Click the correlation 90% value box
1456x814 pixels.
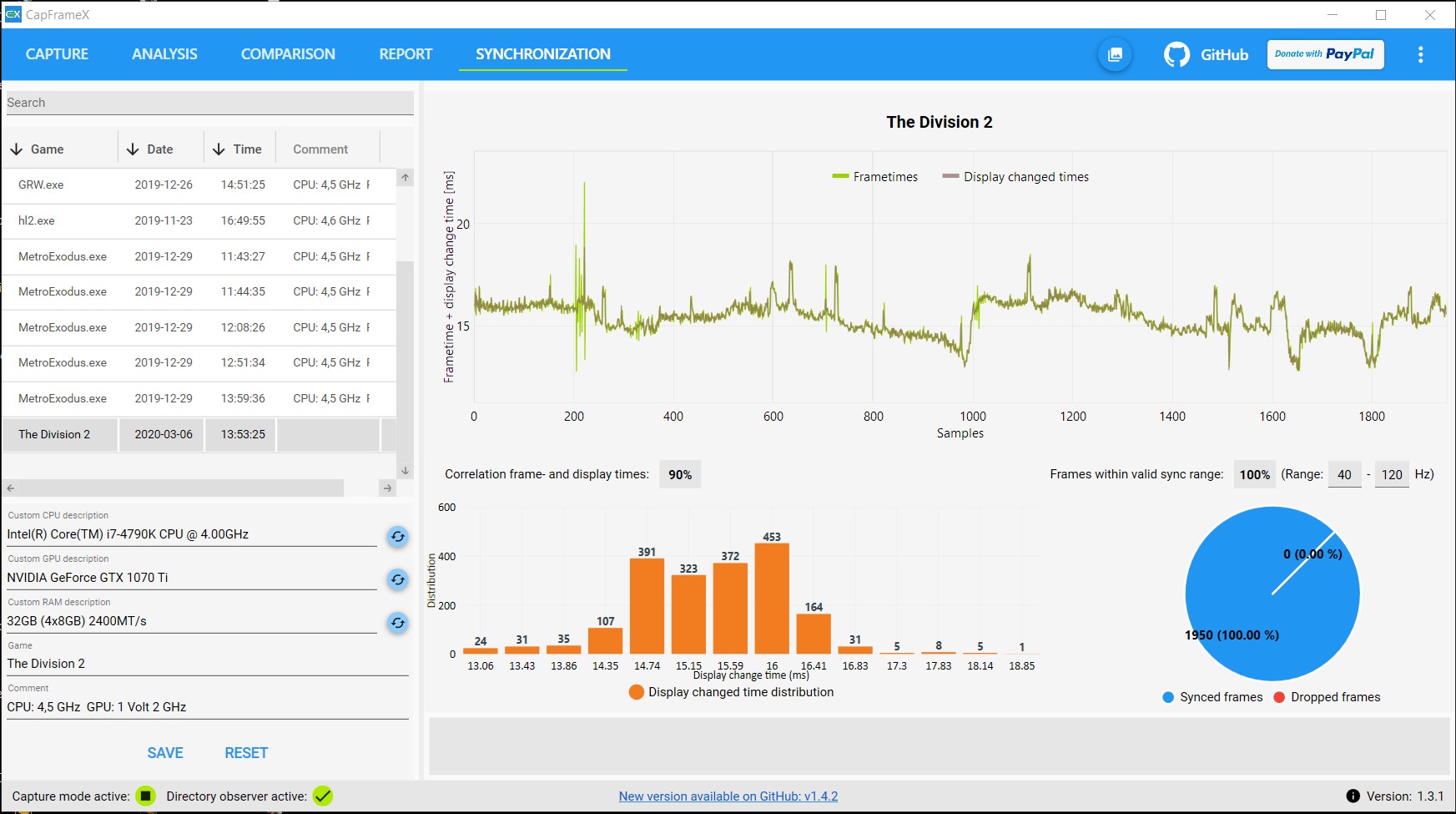click(680, 475)
